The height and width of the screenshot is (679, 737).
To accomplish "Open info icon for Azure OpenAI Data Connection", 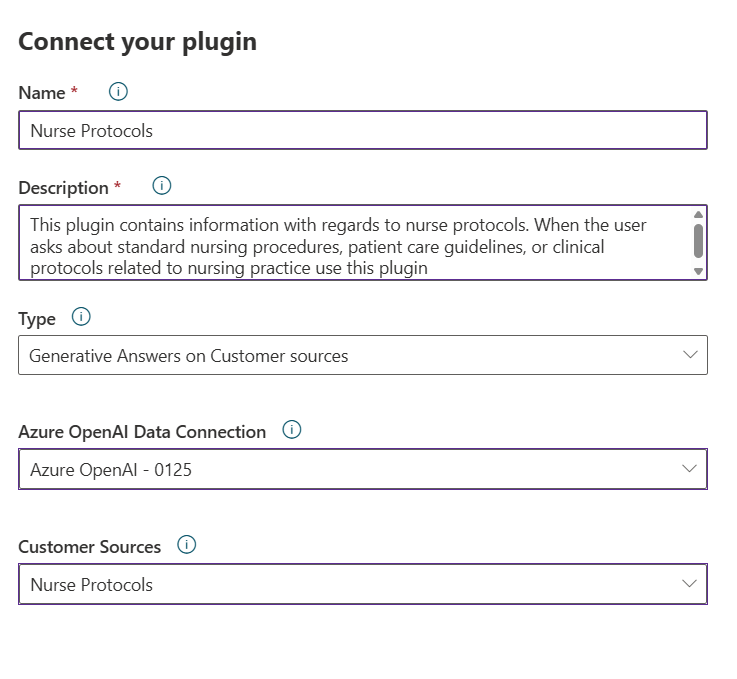I will [x=292, y=430].
